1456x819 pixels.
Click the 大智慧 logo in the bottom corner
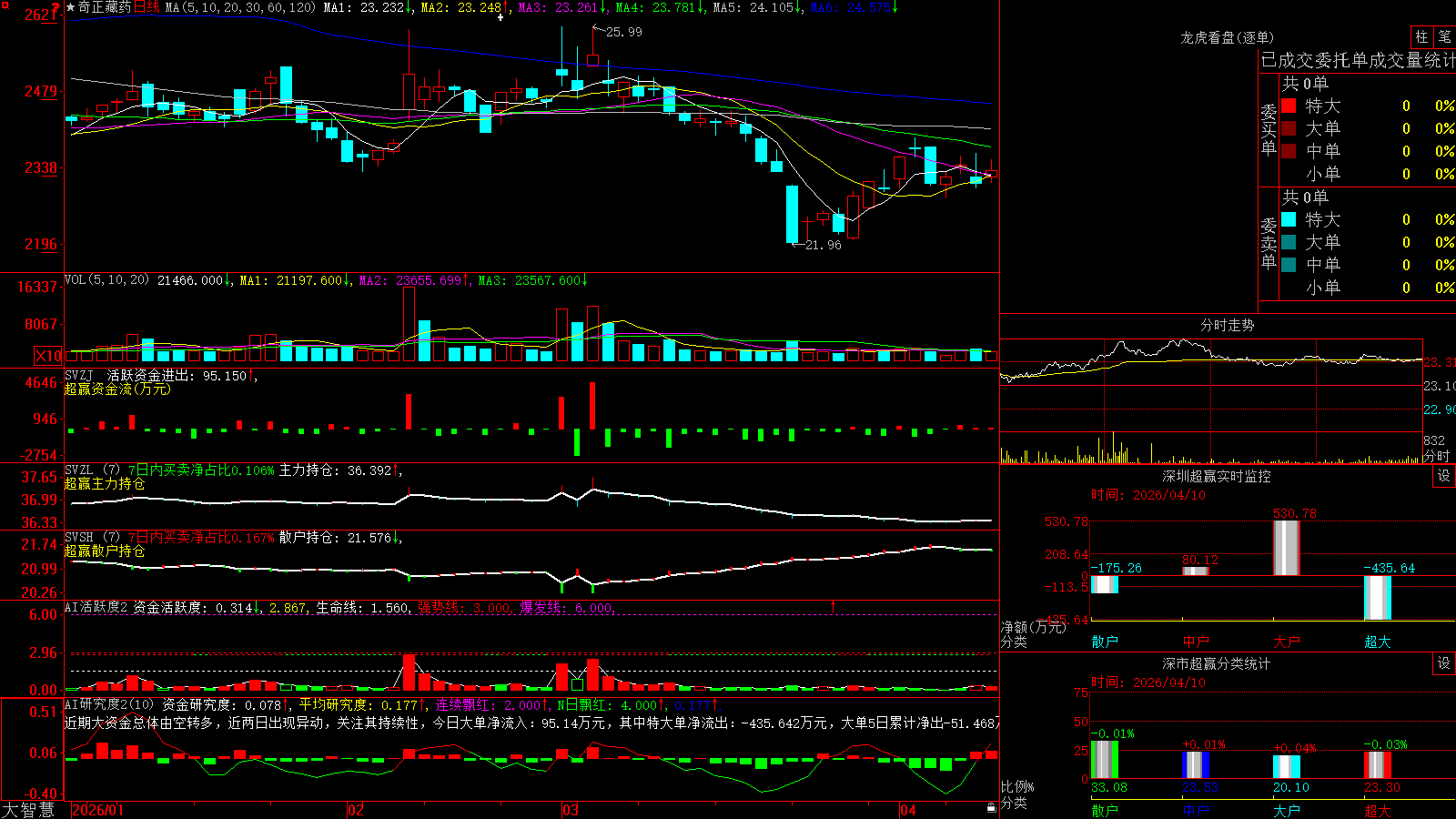pyautogui.click(x=28, y=810)
